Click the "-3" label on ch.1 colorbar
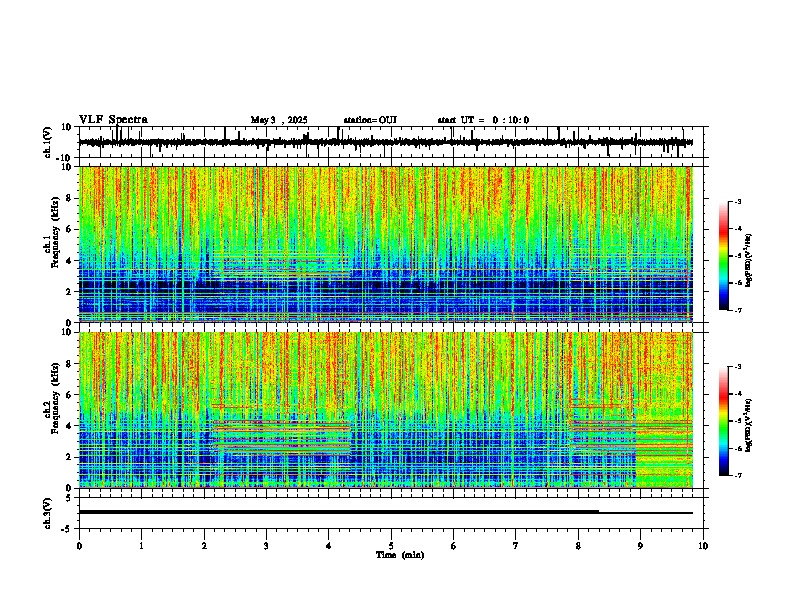 [x=737, y=201]
